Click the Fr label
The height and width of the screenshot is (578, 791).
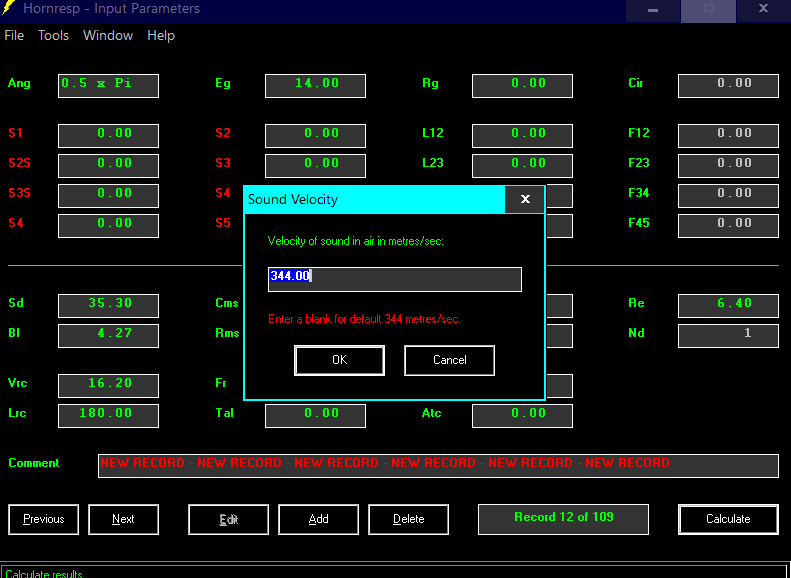(221, 383)
